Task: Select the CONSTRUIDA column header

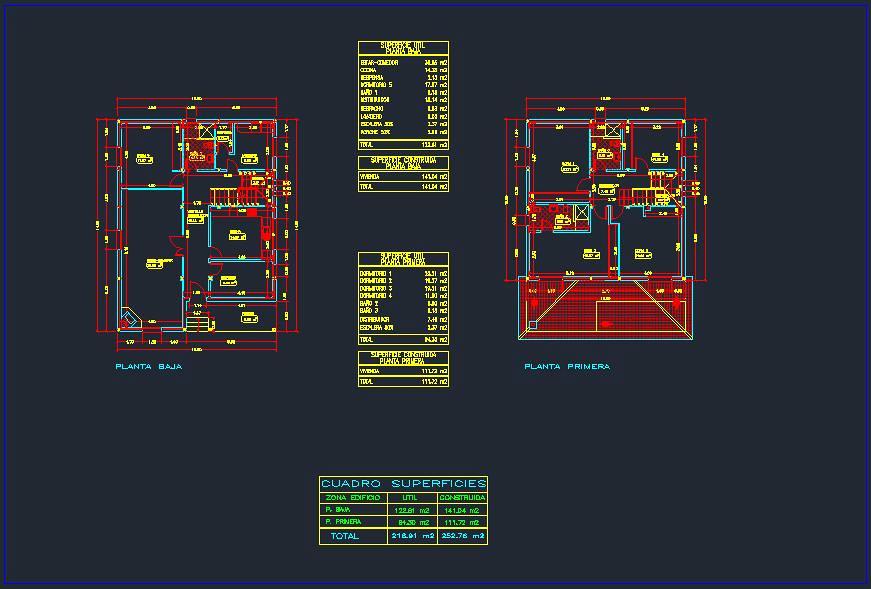Action: [462, 497]
